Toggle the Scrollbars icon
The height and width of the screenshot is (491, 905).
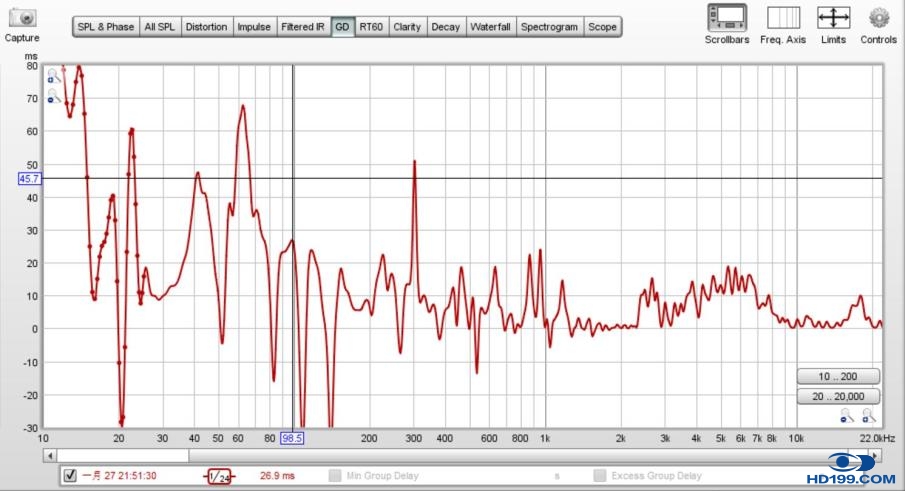click(x=727, y=18)
